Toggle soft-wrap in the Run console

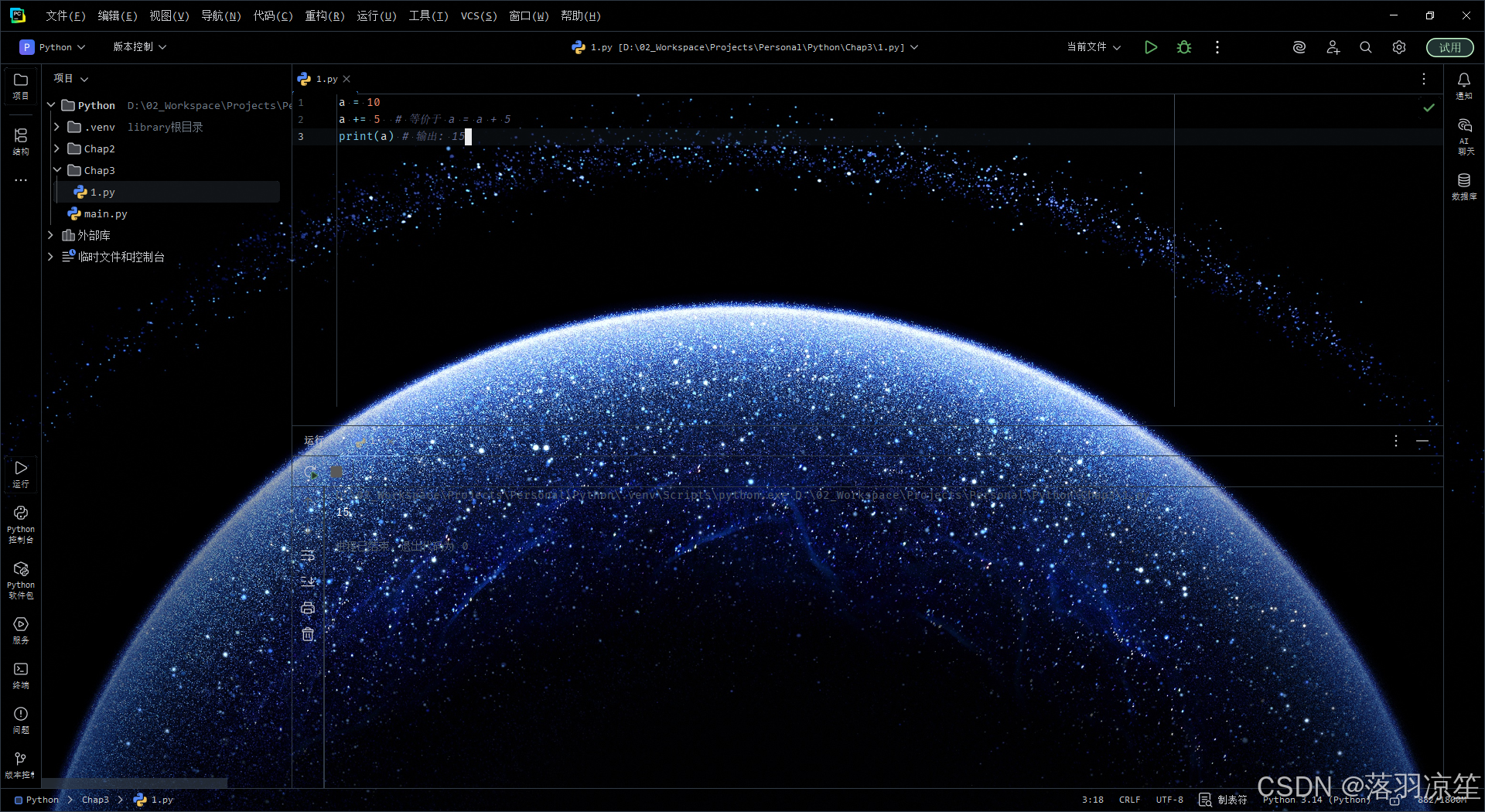(308, 555)
